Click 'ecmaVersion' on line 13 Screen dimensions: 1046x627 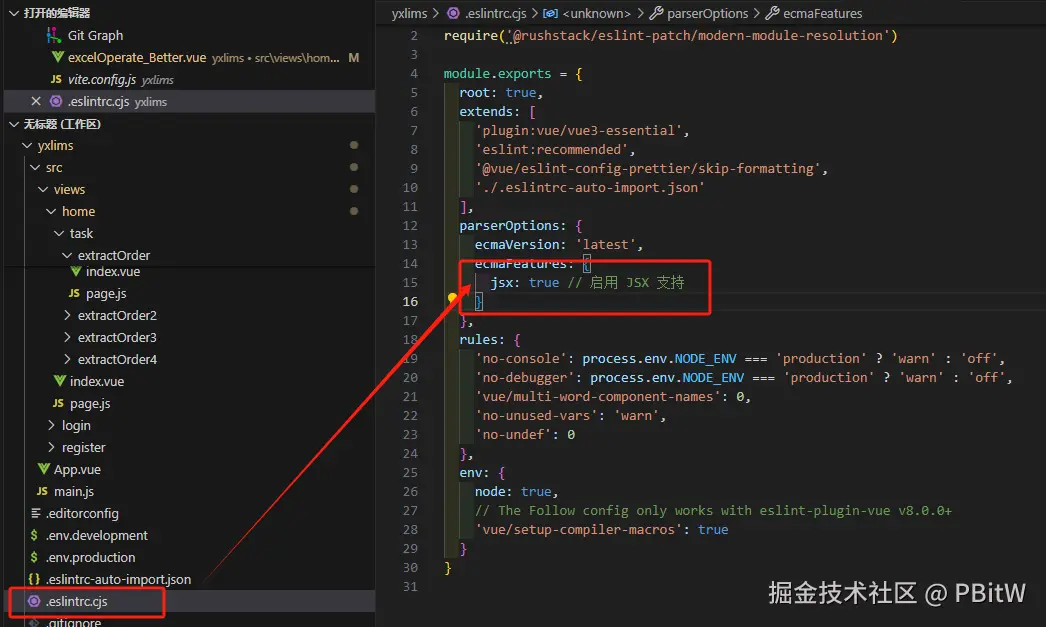tap(517, 245)
